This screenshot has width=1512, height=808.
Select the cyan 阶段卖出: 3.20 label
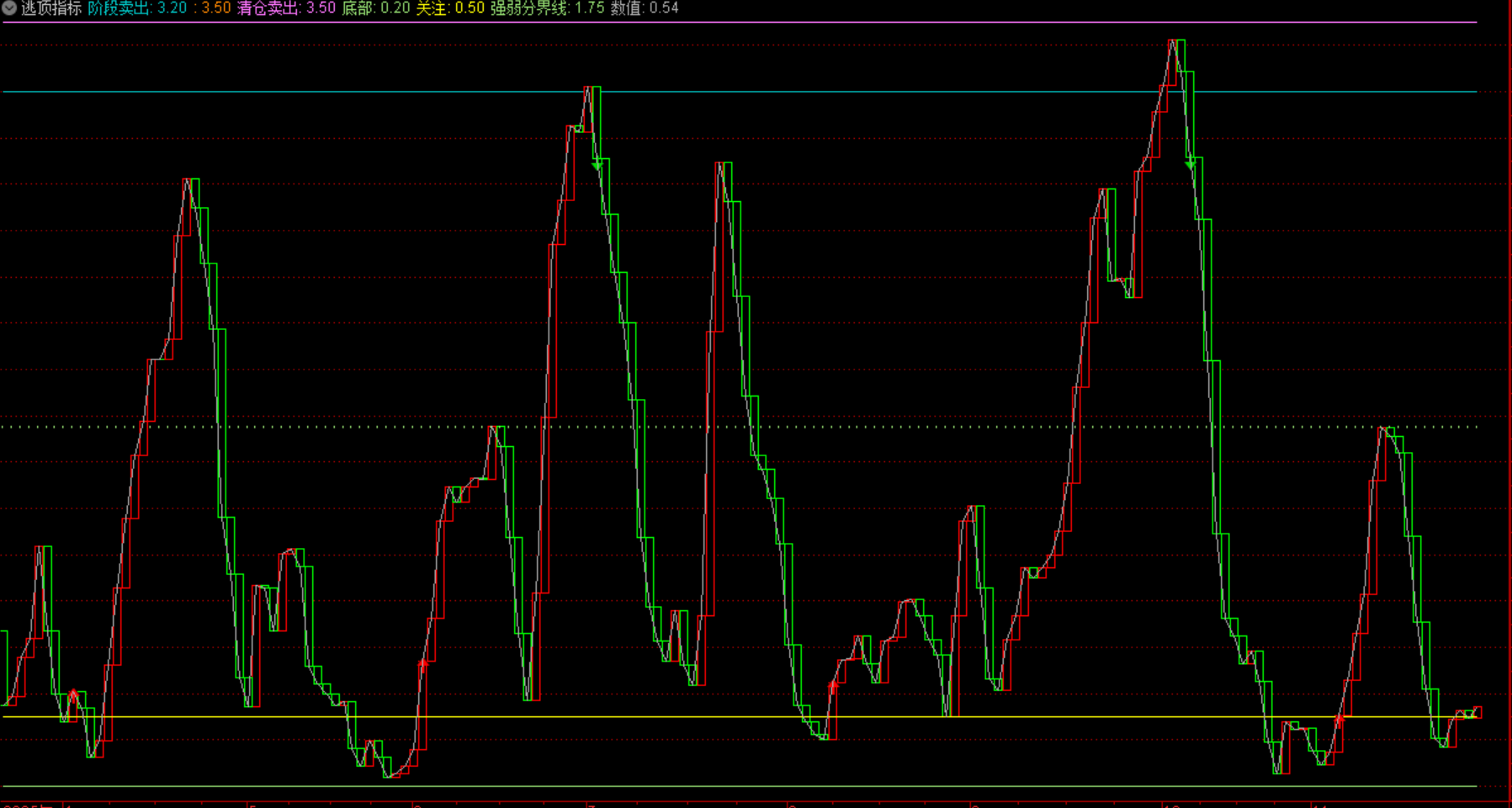137,8
